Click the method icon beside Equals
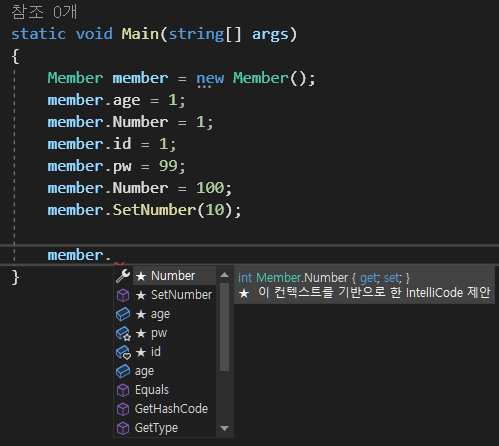The height and width of the screenshot is (446, 499). tap(123, 390)
